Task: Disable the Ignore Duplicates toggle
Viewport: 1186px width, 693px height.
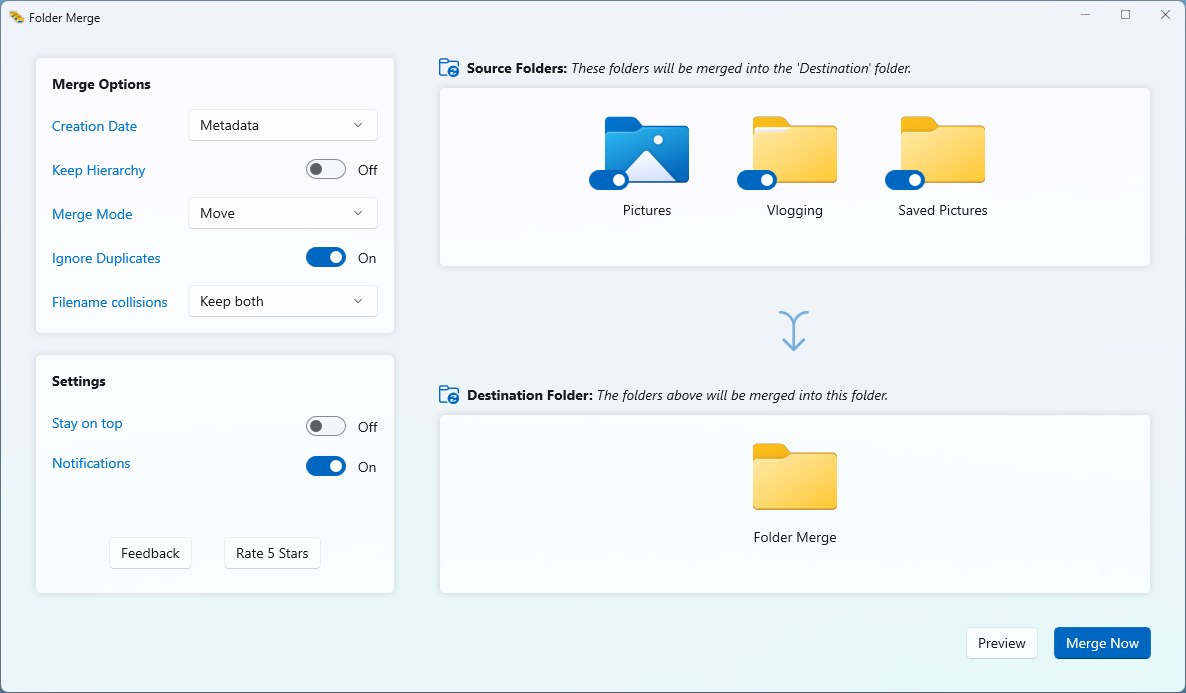Action: point(326,257)
